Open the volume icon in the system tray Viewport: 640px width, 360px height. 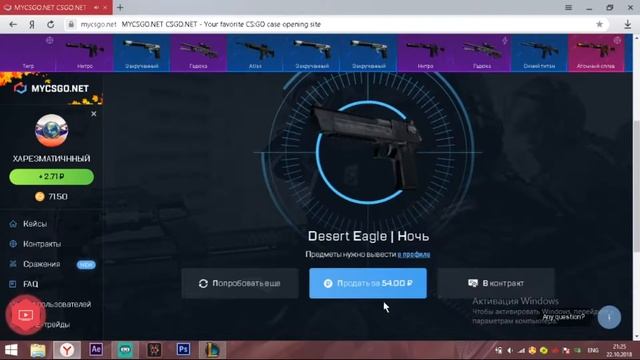(x=510, y=351)
